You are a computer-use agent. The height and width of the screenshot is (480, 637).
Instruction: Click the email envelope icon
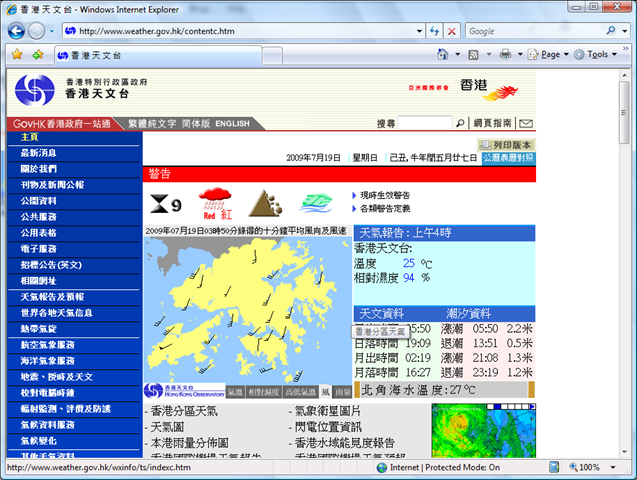(526, 123)
